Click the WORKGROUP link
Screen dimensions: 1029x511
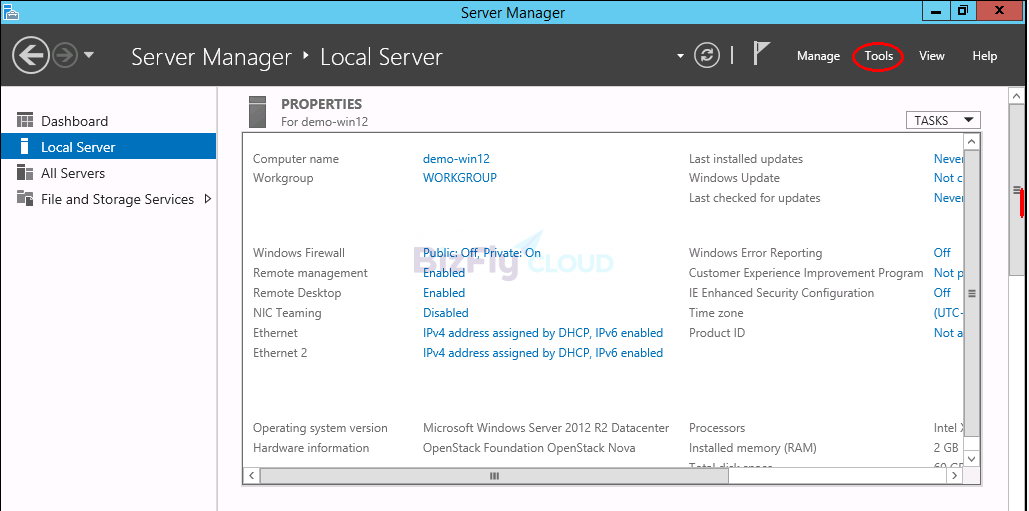(459, 178)
